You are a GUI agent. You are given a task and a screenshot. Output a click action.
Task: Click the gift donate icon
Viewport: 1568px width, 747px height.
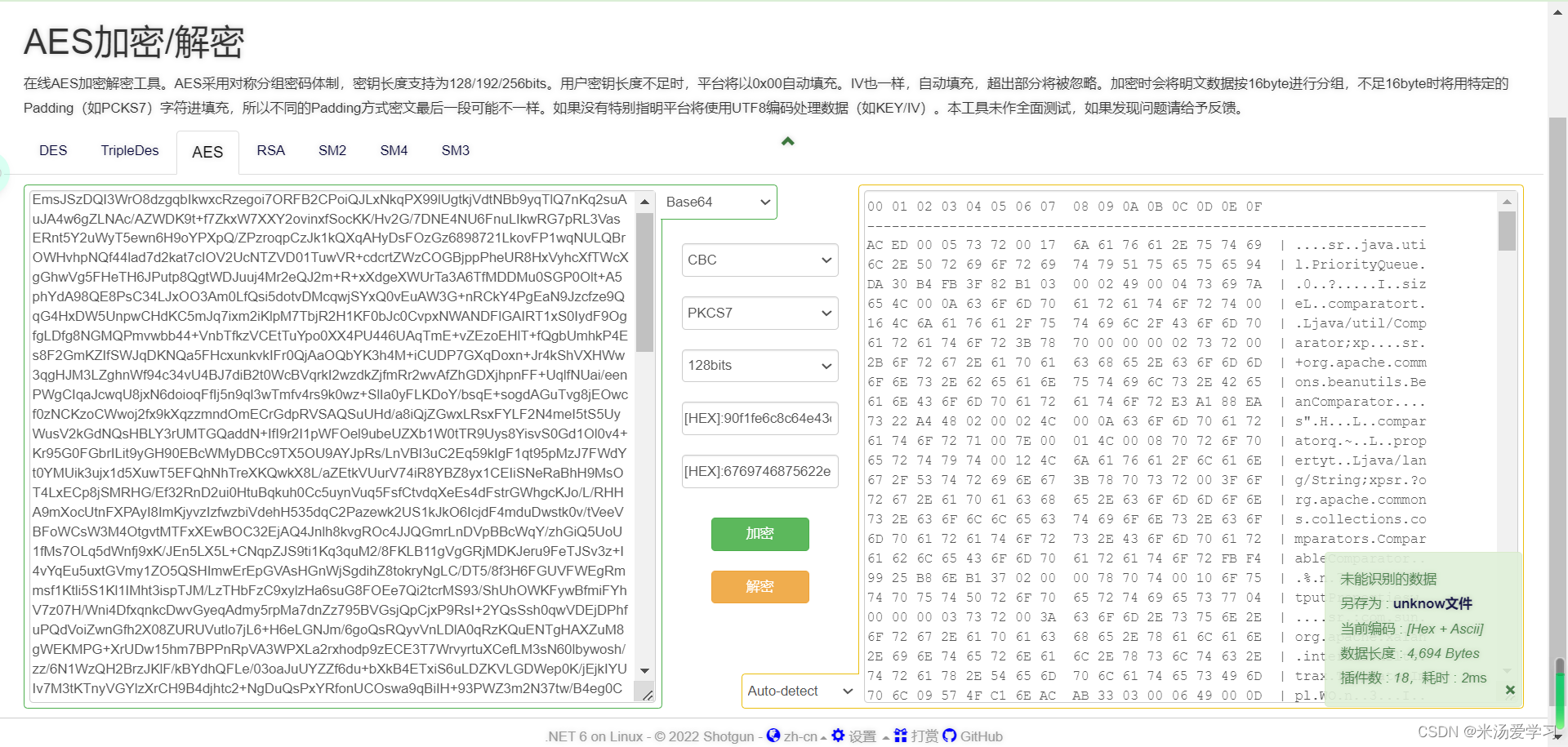[900, 736]
